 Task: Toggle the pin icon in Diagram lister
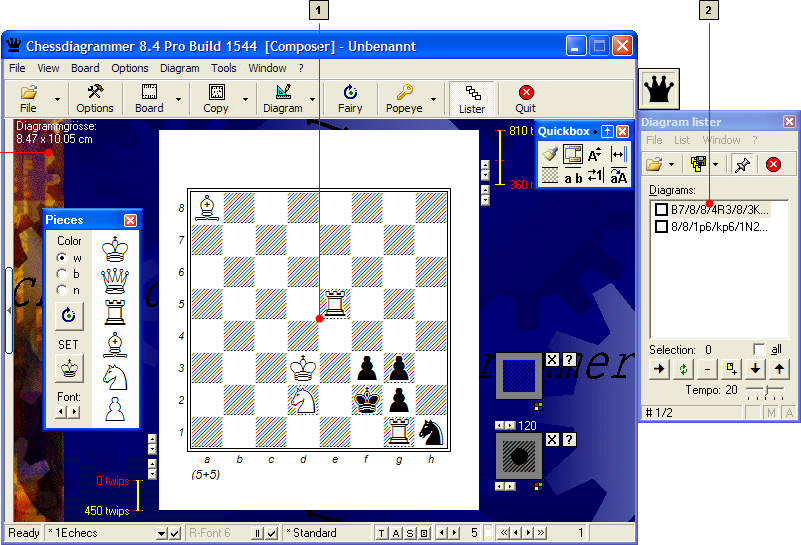(x=742, y=164)
